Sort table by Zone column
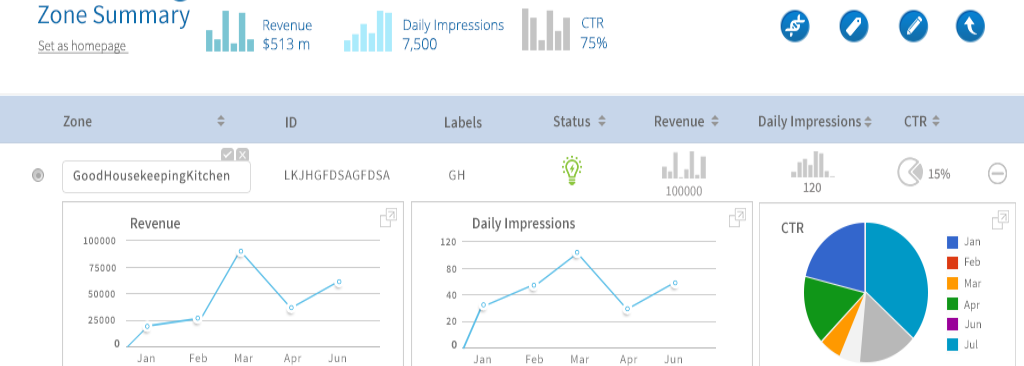Screen dimensions: 1024x366 pyautogui.click(x=221, y=121)
